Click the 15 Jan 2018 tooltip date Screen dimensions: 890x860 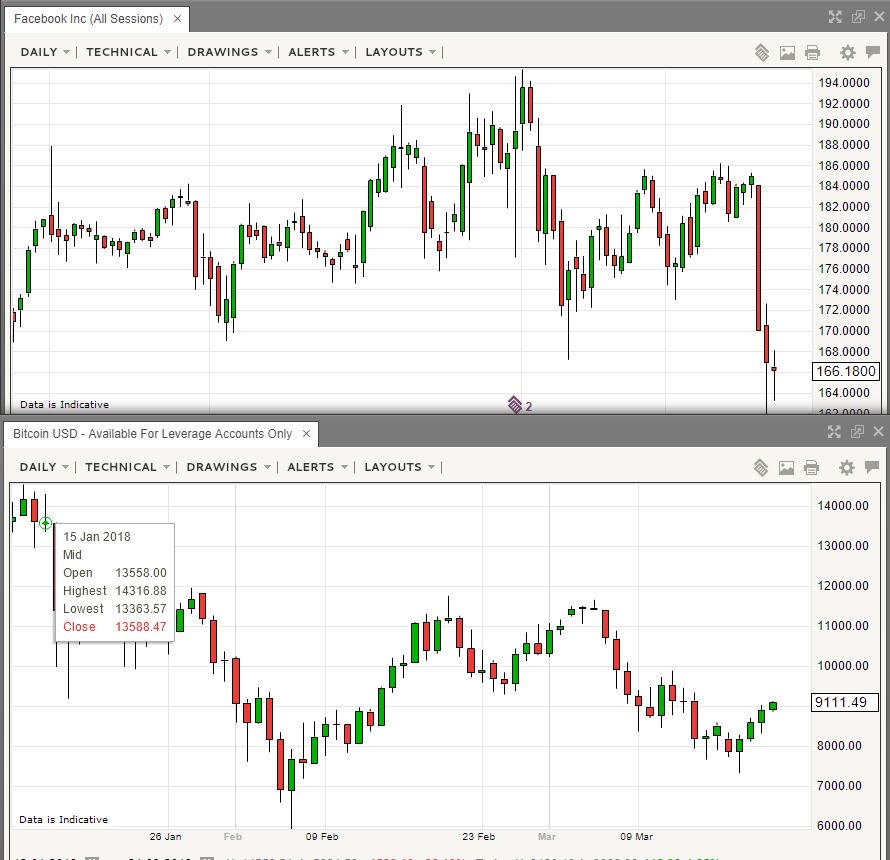pyautogui.click(x=96, y=537)
